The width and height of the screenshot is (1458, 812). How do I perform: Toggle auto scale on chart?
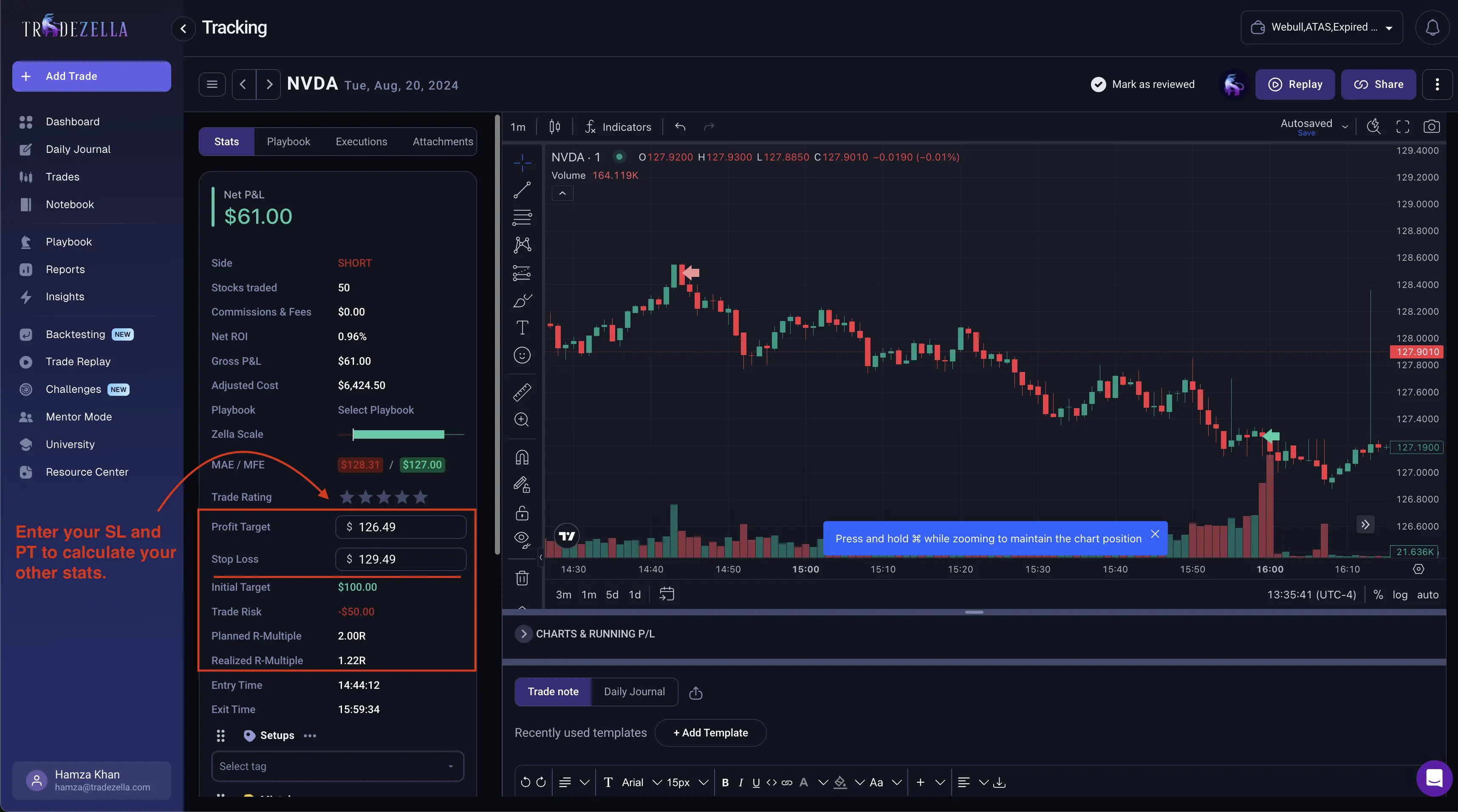(1427, 595)
